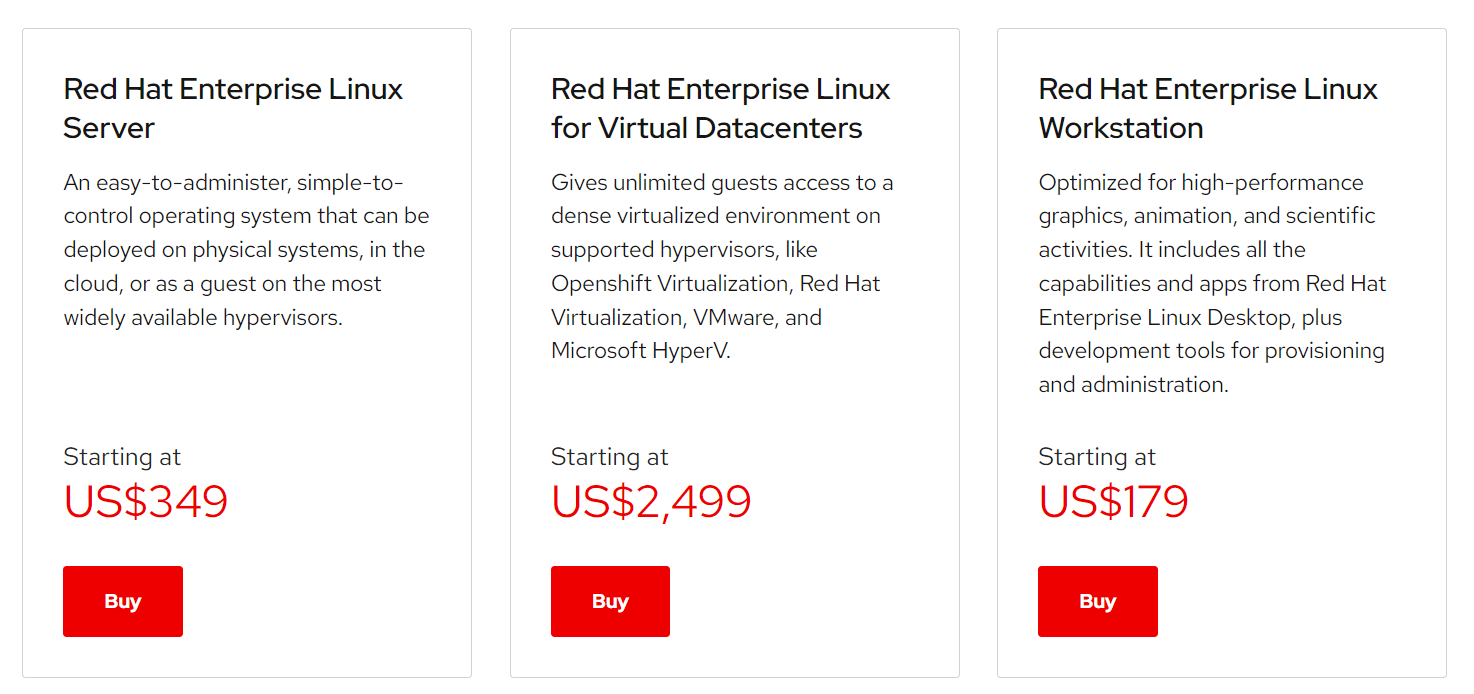Click Buy for Red Hat Enterprise Linux Server
Image resolution: width=1474 pixels, height=694 pixels.
[x=123, y=601]
